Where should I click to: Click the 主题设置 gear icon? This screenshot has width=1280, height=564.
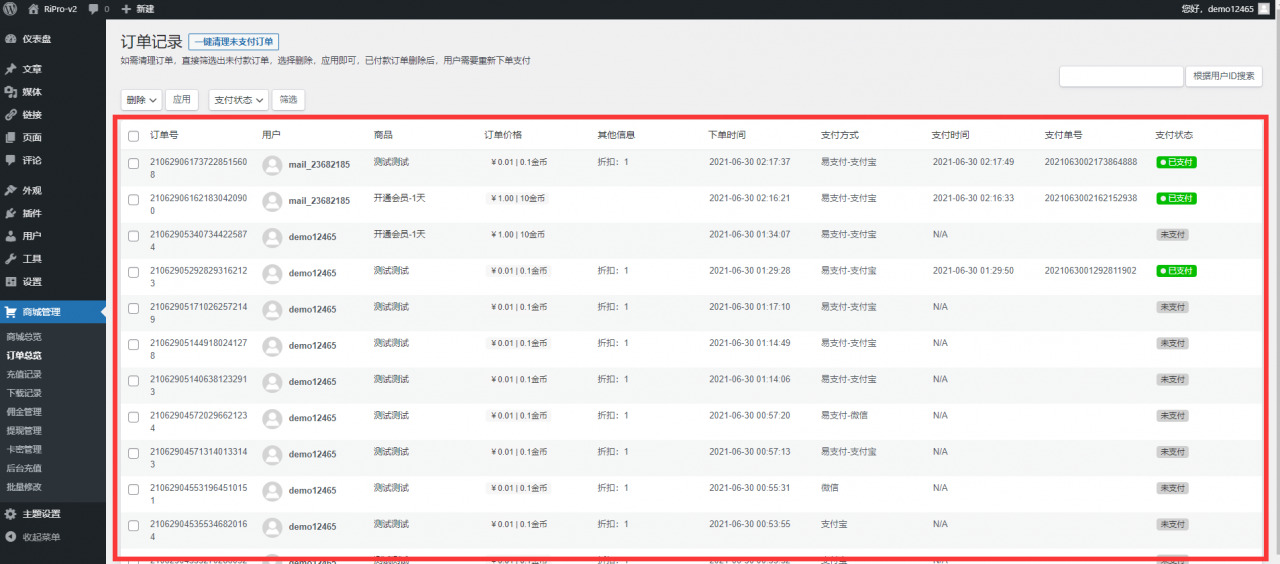click(10, 514)
